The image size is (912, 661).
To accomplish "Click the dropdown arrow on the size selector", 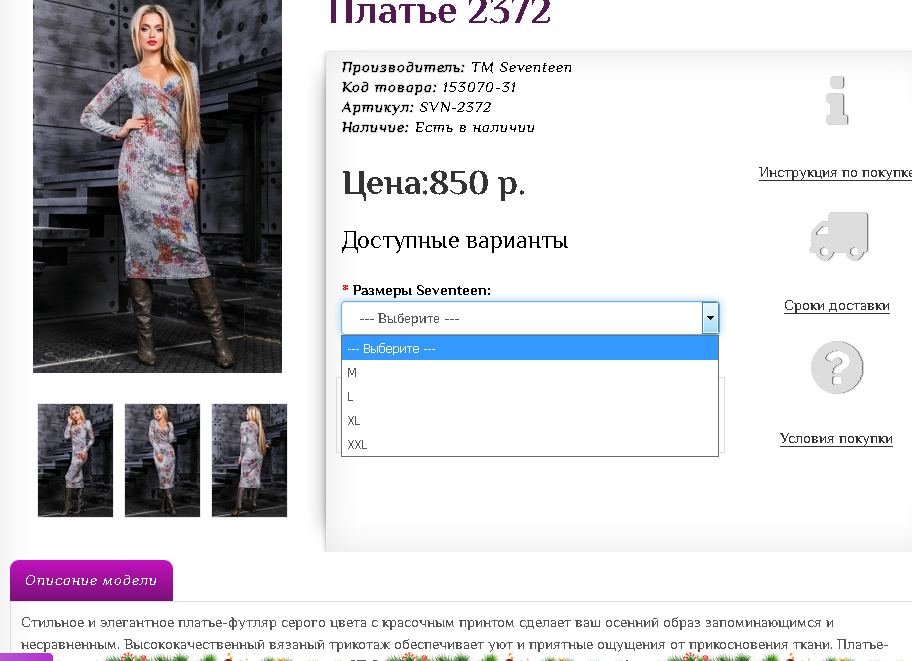I will [x=710, y=317].
